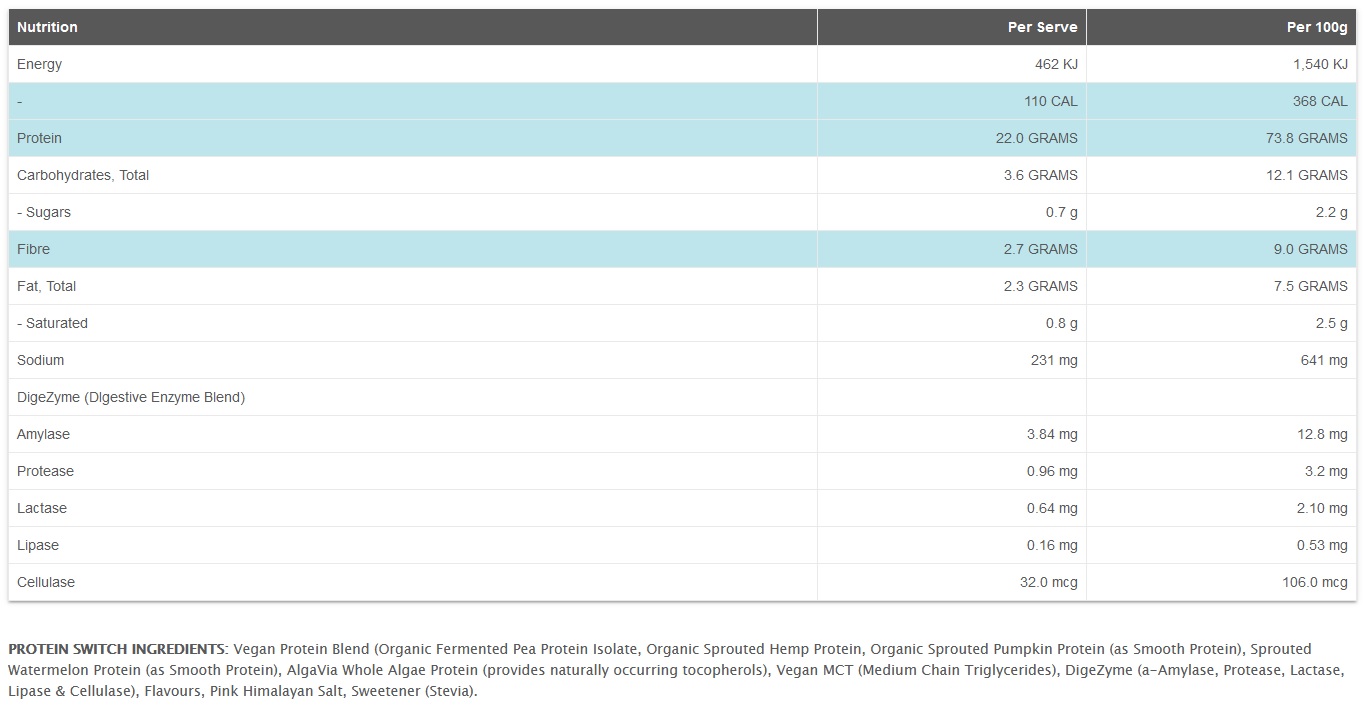Image resolution: width=1366 pixels, height=716 pixels.
Task: Click the bold "PROTEIN SWITCH INGREDIENTS" heading
Action: tap(117, 649)
